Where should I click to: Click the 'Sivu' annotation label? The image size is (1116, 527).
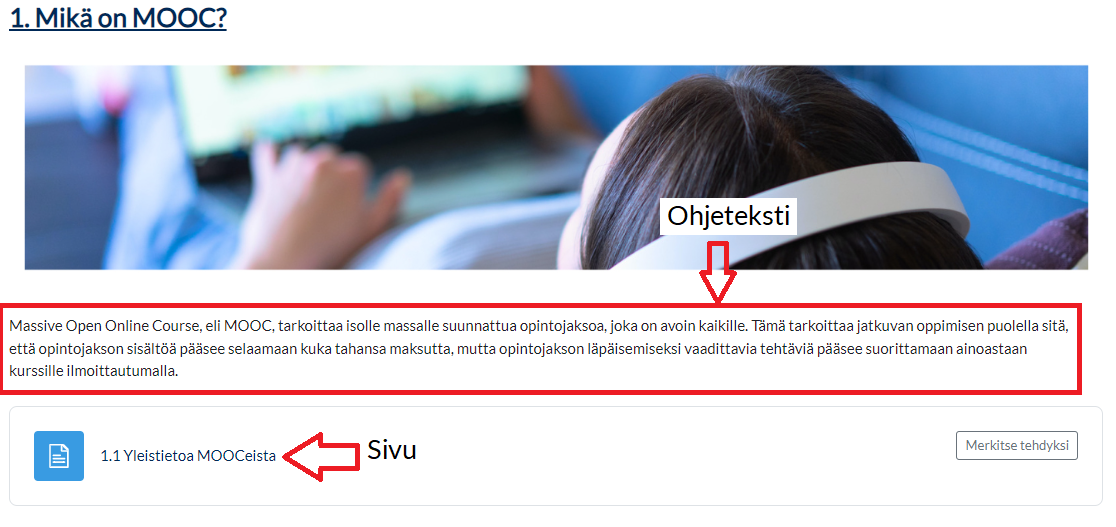pos(391,449)
